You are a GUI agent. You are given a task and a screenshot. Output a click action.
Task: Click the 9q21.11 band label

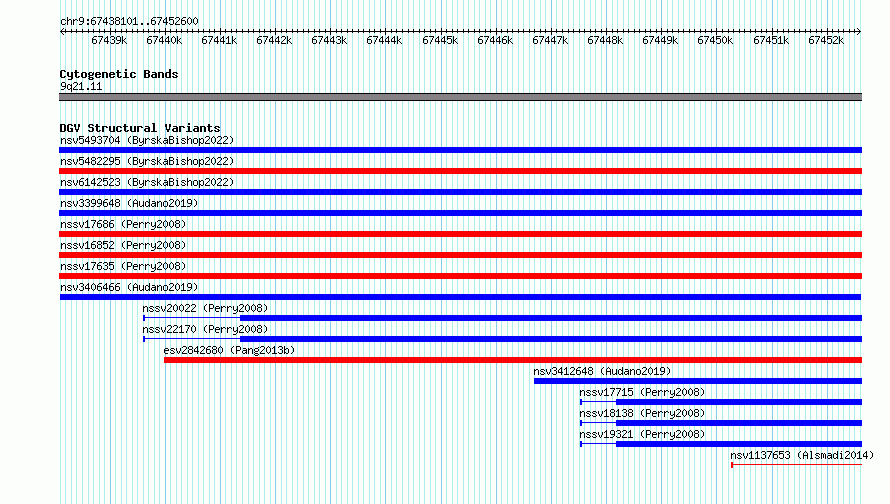click(81, 86)
